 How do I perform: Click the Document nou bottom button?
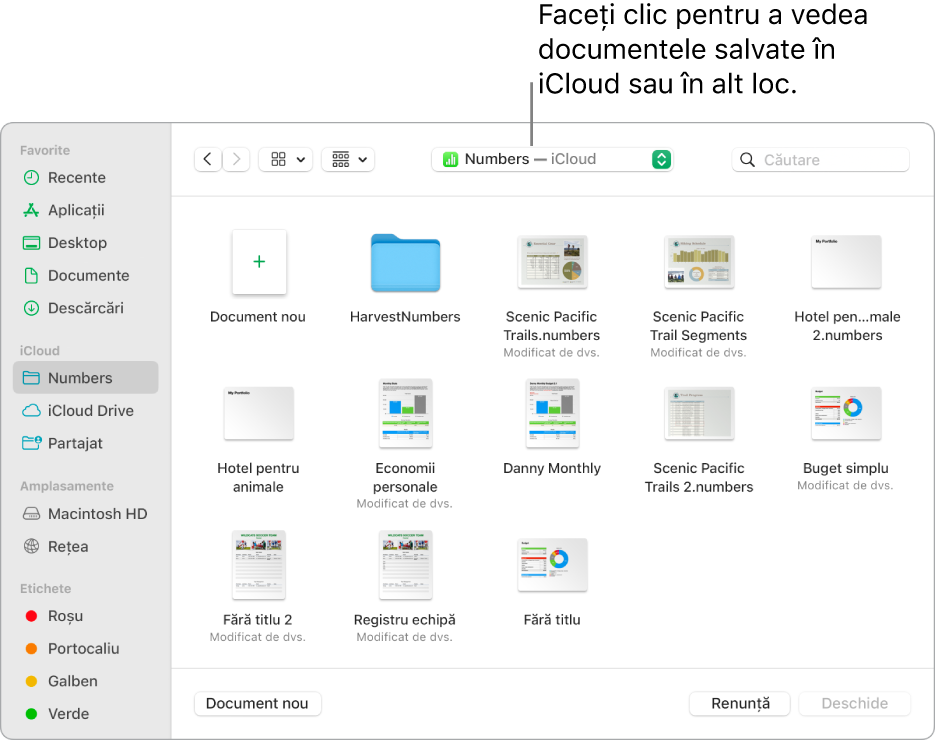[x=258, y=704]
